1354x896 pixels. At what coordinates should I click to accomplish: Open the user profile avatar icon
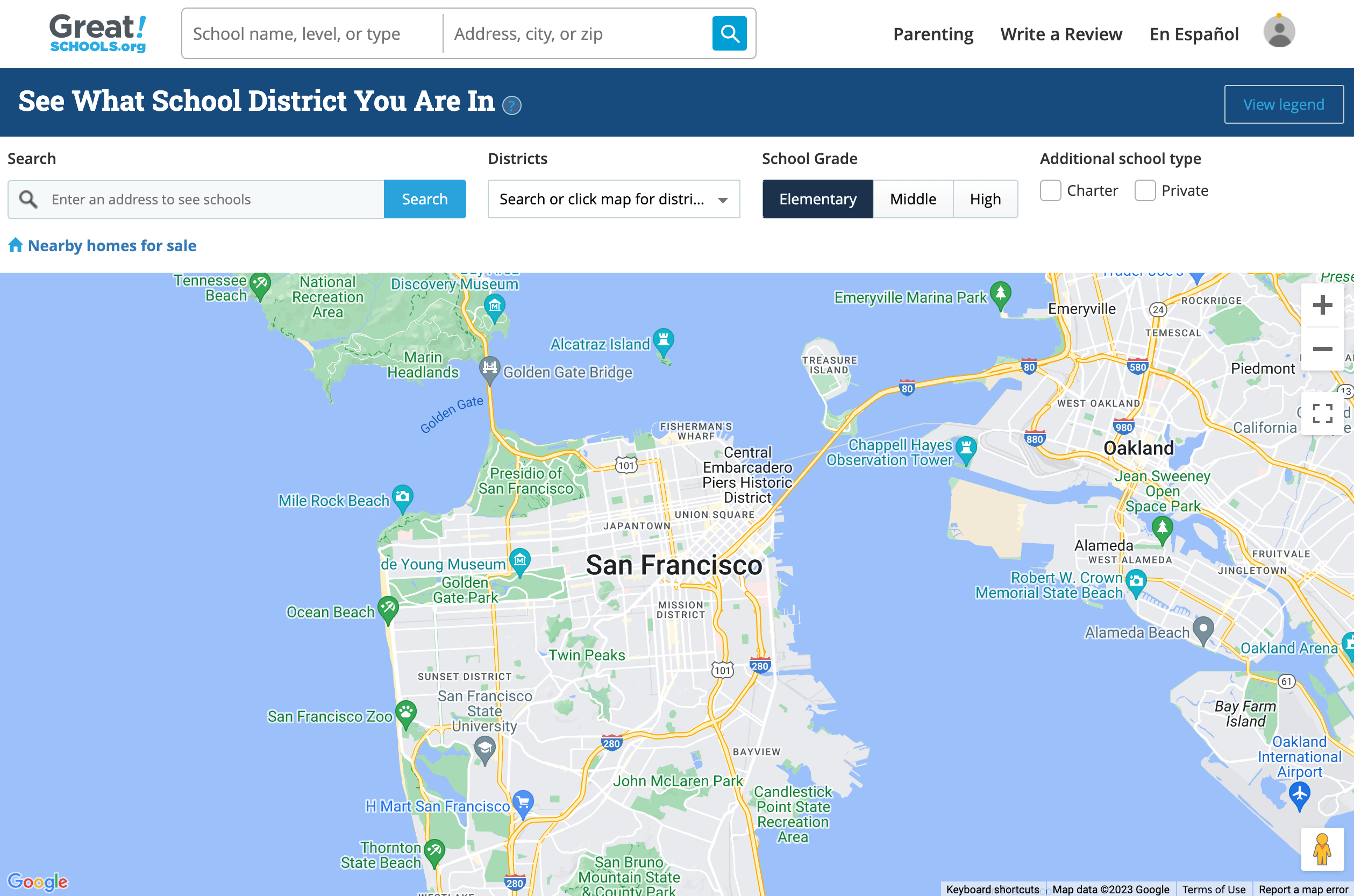click(x=1279, y=31)
